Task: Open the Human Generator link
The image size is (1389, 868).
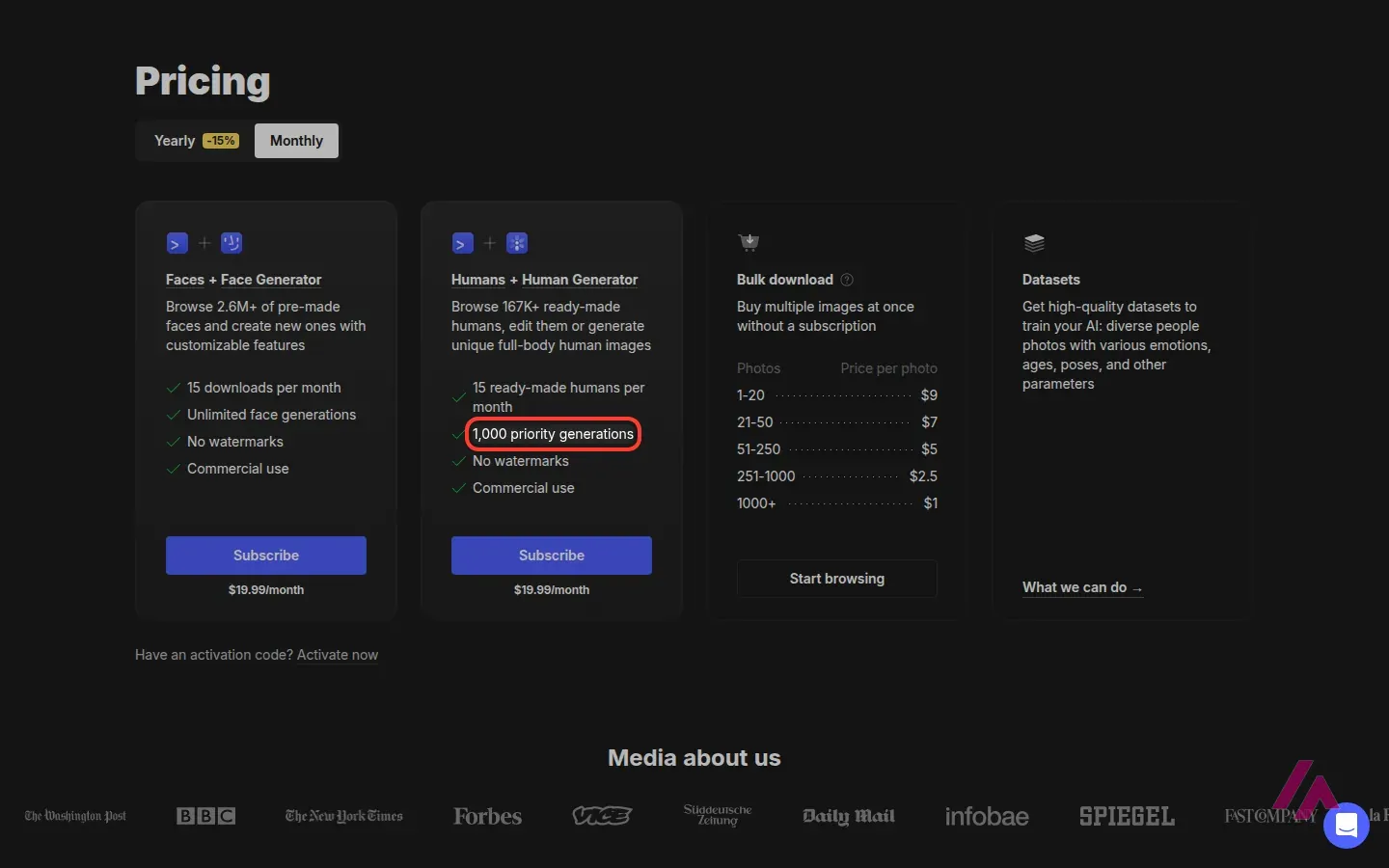Action: pyautogui.click(x=580, y=280)
